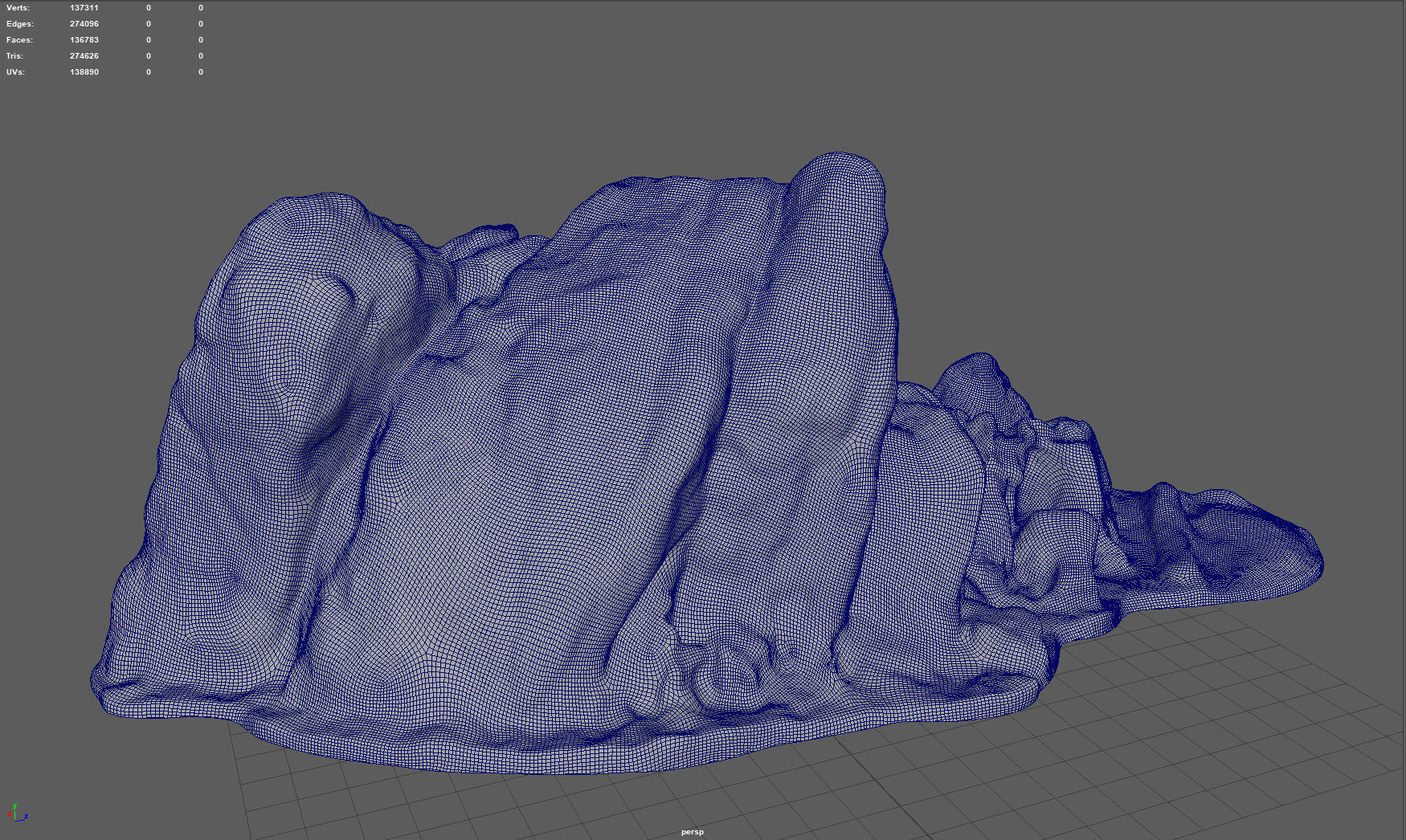Image resolution: width=1406 pixels, height=840 pixels.
Task: Click the Edges label in the poly count
Action: (x=19, y=24)
